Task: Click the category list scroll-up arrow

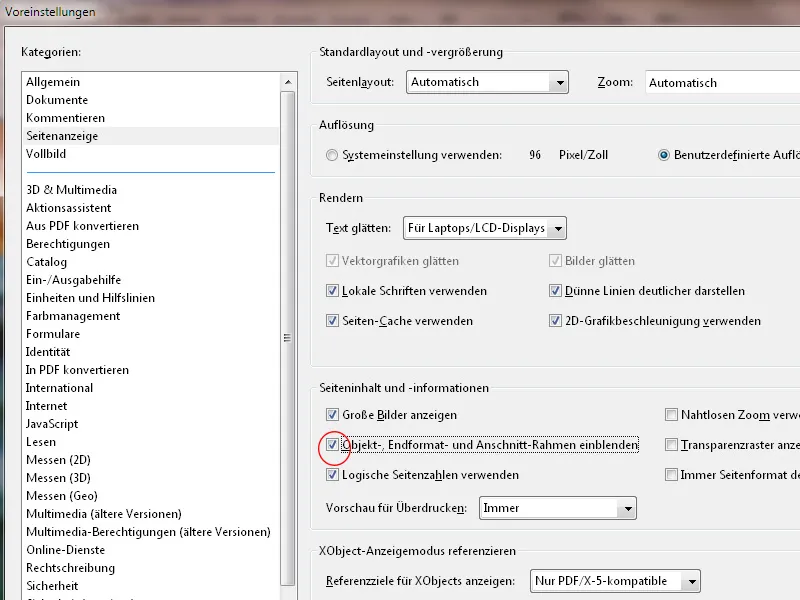Action: 288,82
